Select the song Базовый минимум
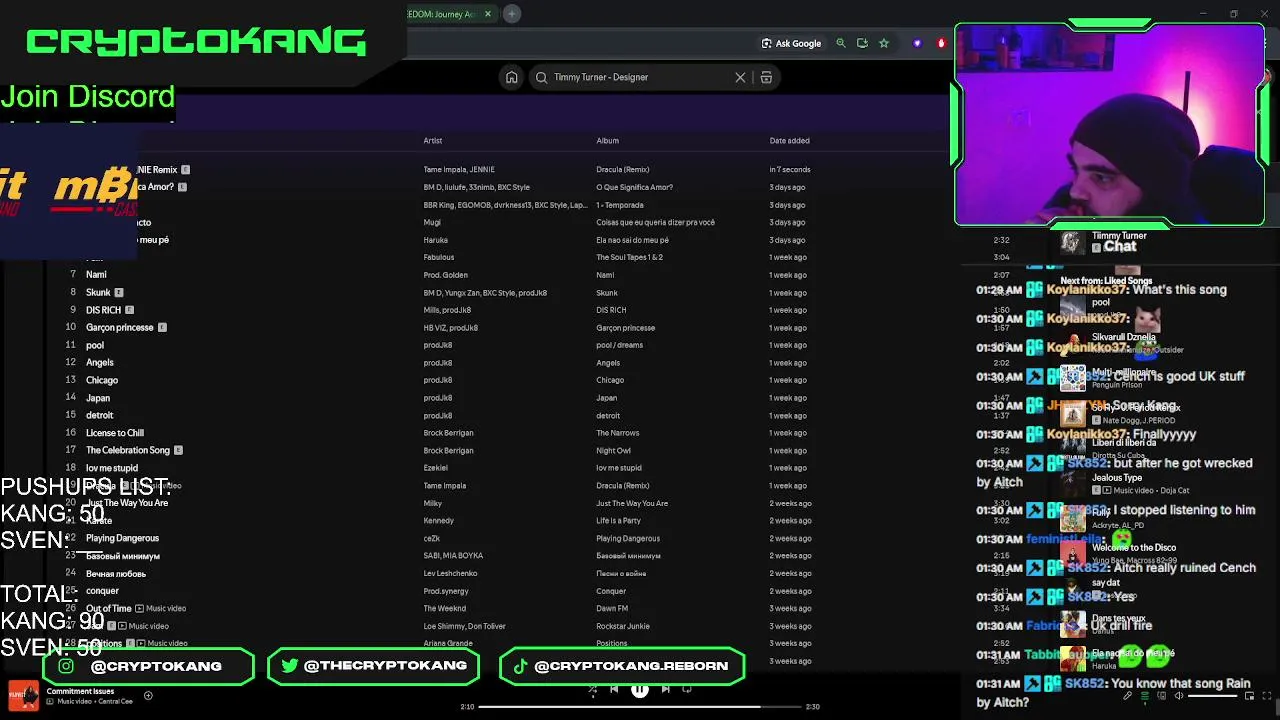Screen dimensions: 1280x720 (123, 556)
